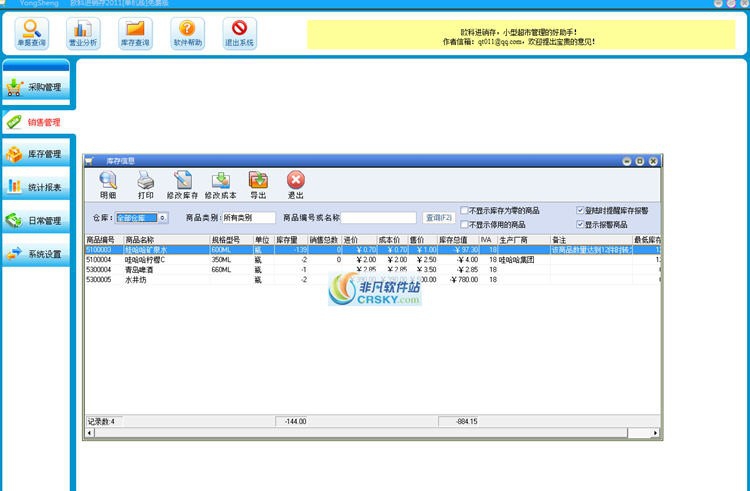This screenshot has height=491, width=750.
Task: Click the 商品编号或名称 input field
Action: point(379,217)
